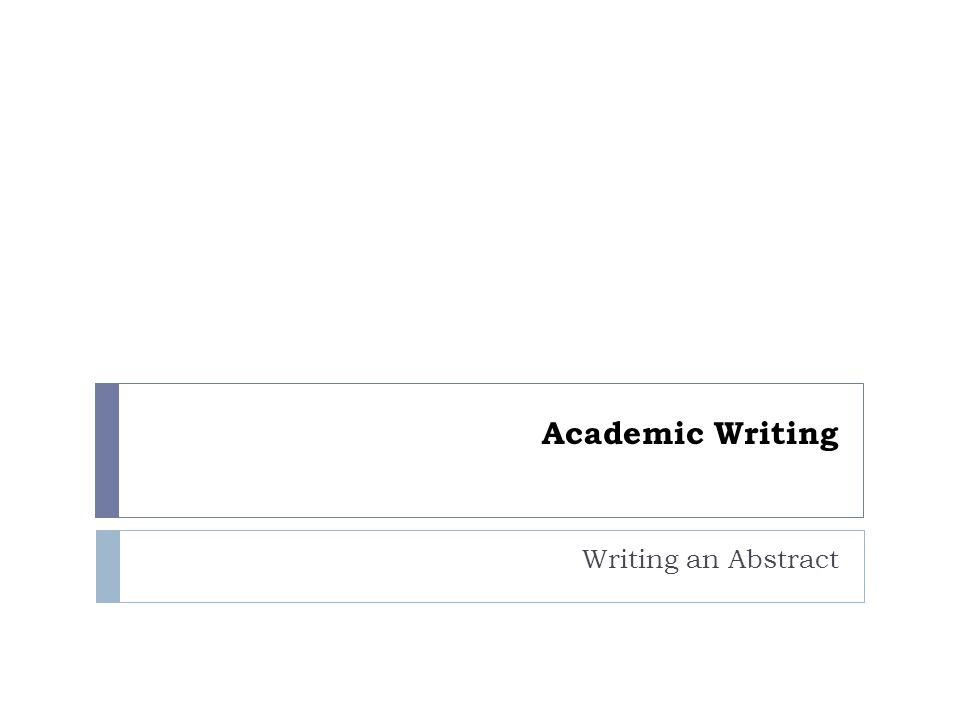
Task: Click the dark slate-blue accent bar beside title
Action: [x=107, y=451]
